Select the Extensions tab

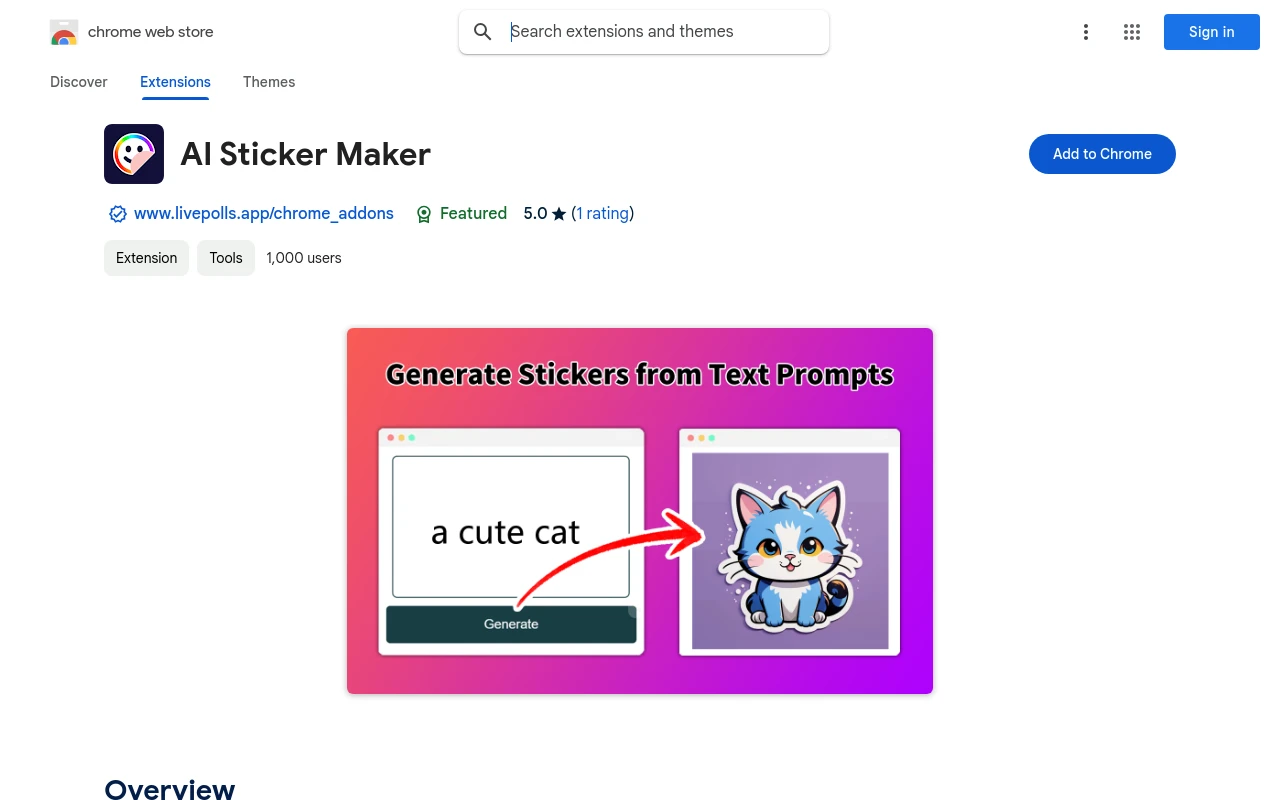click(175, 82)
